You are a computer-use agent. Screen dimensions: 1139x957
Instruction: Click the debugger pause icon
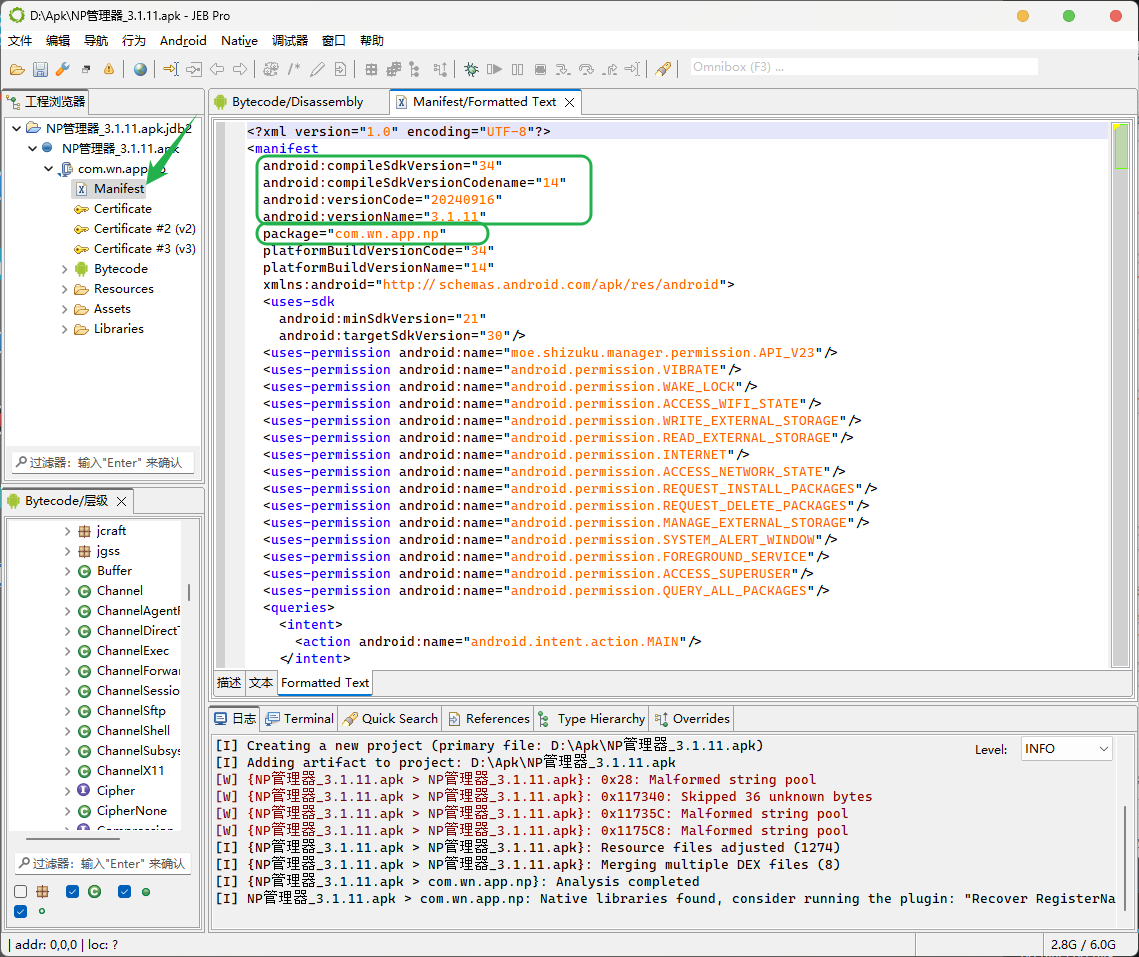tap(517, 69)
